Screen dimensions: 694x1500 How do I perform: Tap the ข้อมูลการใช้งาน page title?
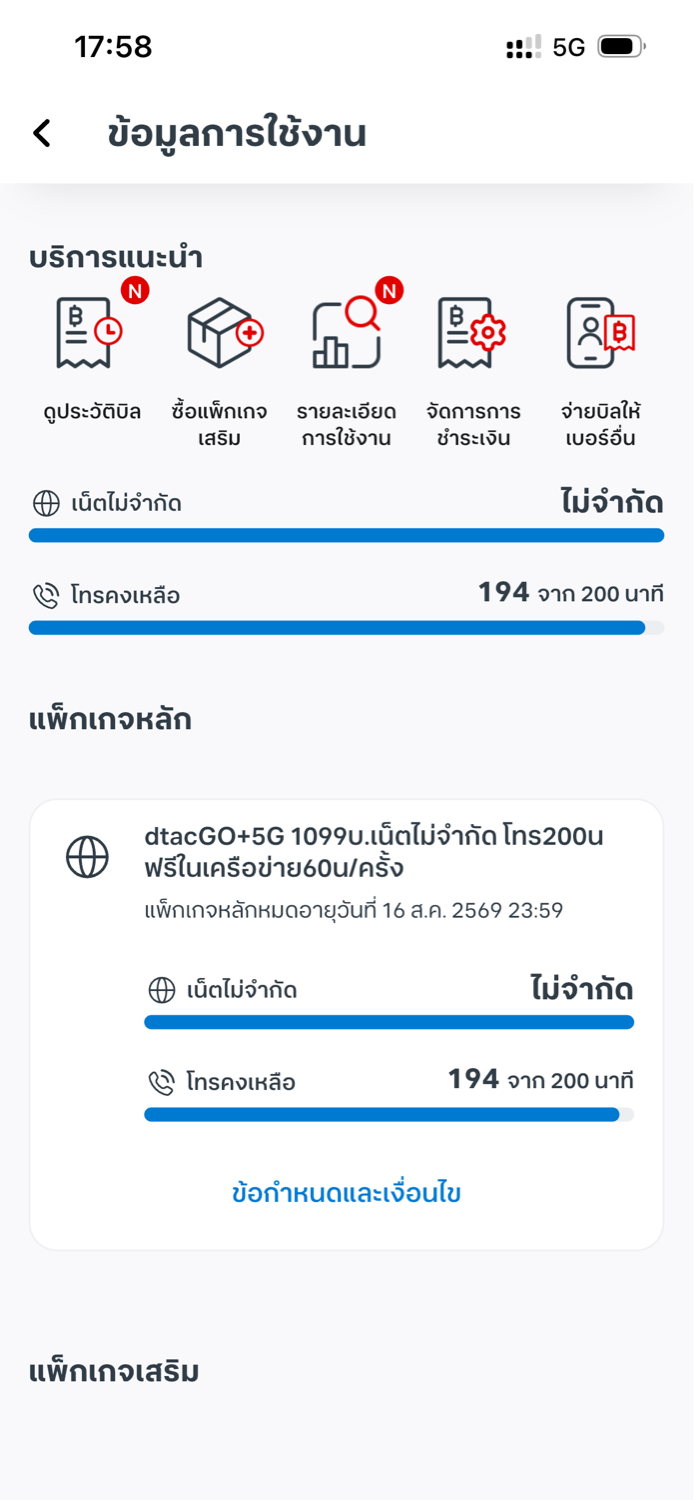coord(237,133)
